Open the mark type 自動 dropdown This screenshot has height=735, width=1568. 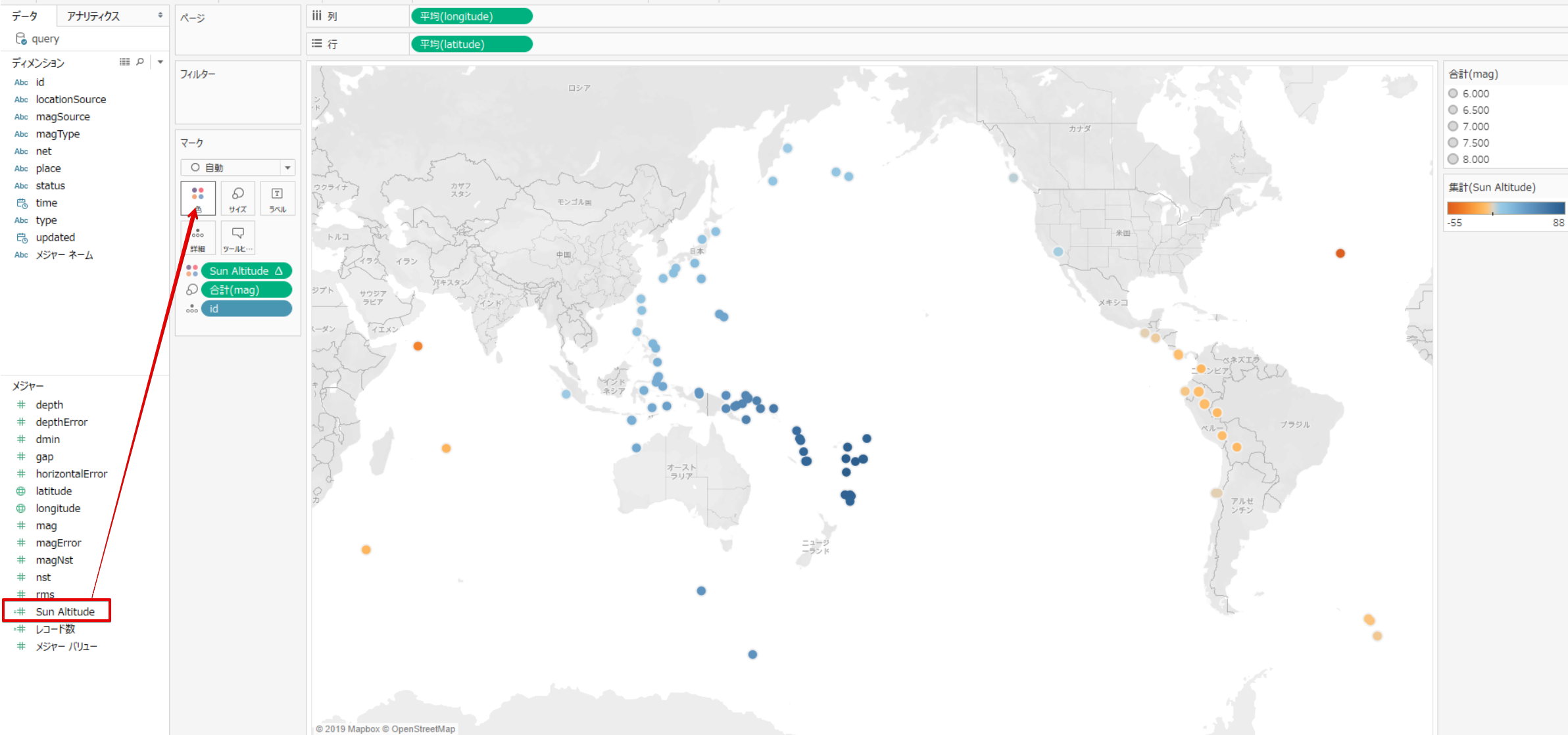[x=287, y=167]
